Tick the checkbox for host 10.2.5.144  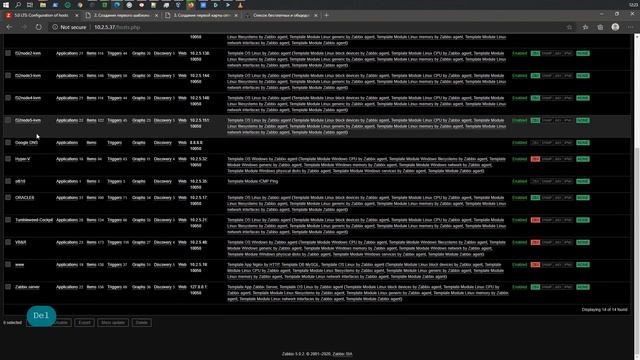[x=8, y=76]
